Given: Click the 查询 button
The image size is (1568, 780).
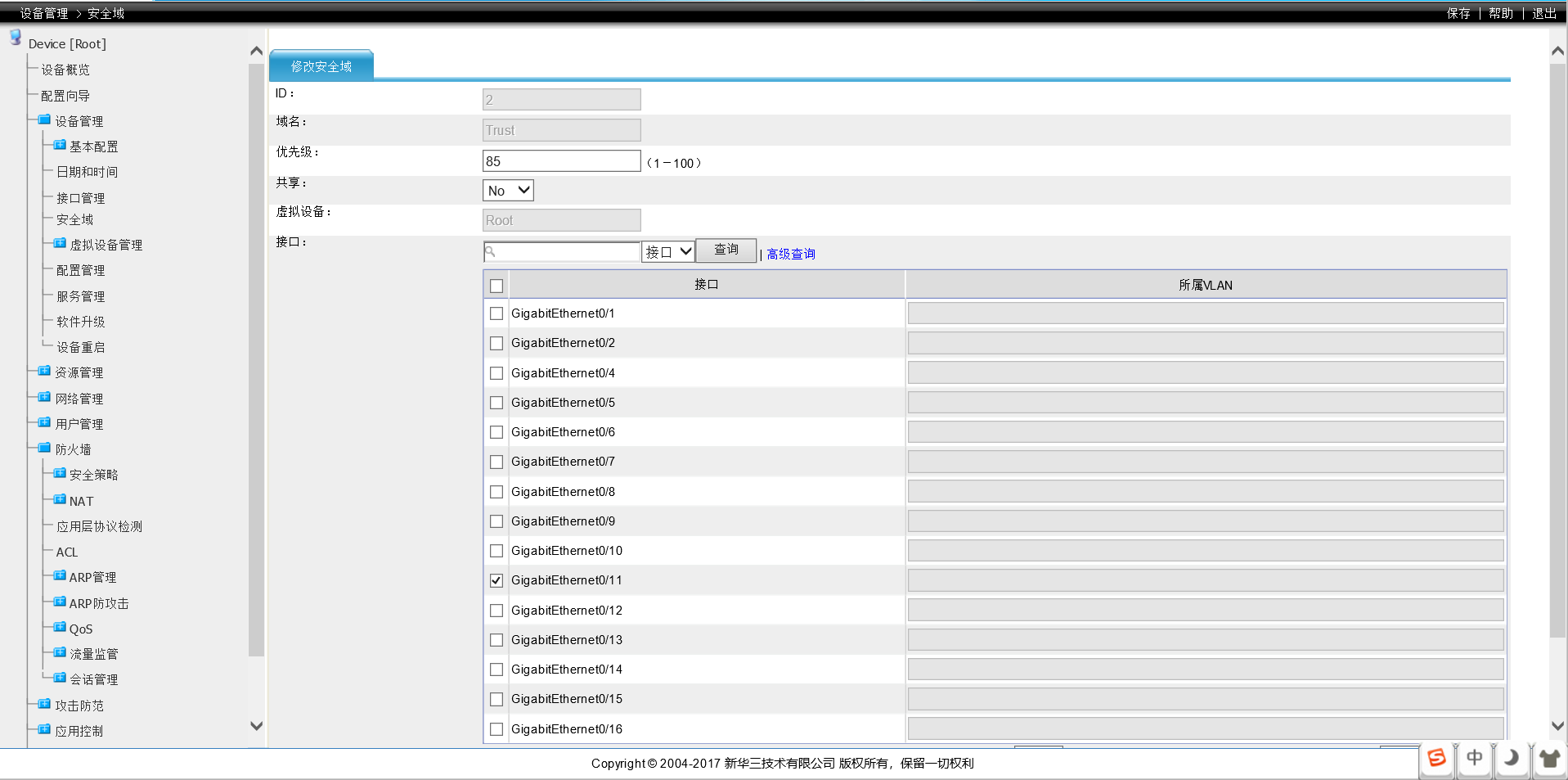Looking at the screenshot, I should pyautogui.click(x=726, y=250).
